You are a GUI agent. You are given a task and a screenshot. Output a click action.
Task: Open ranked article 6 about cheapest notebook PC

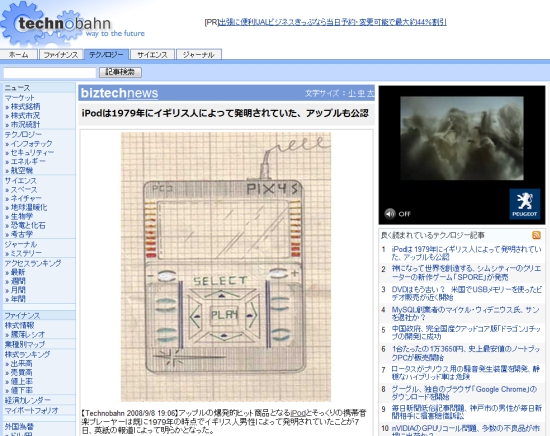point(465,353)
